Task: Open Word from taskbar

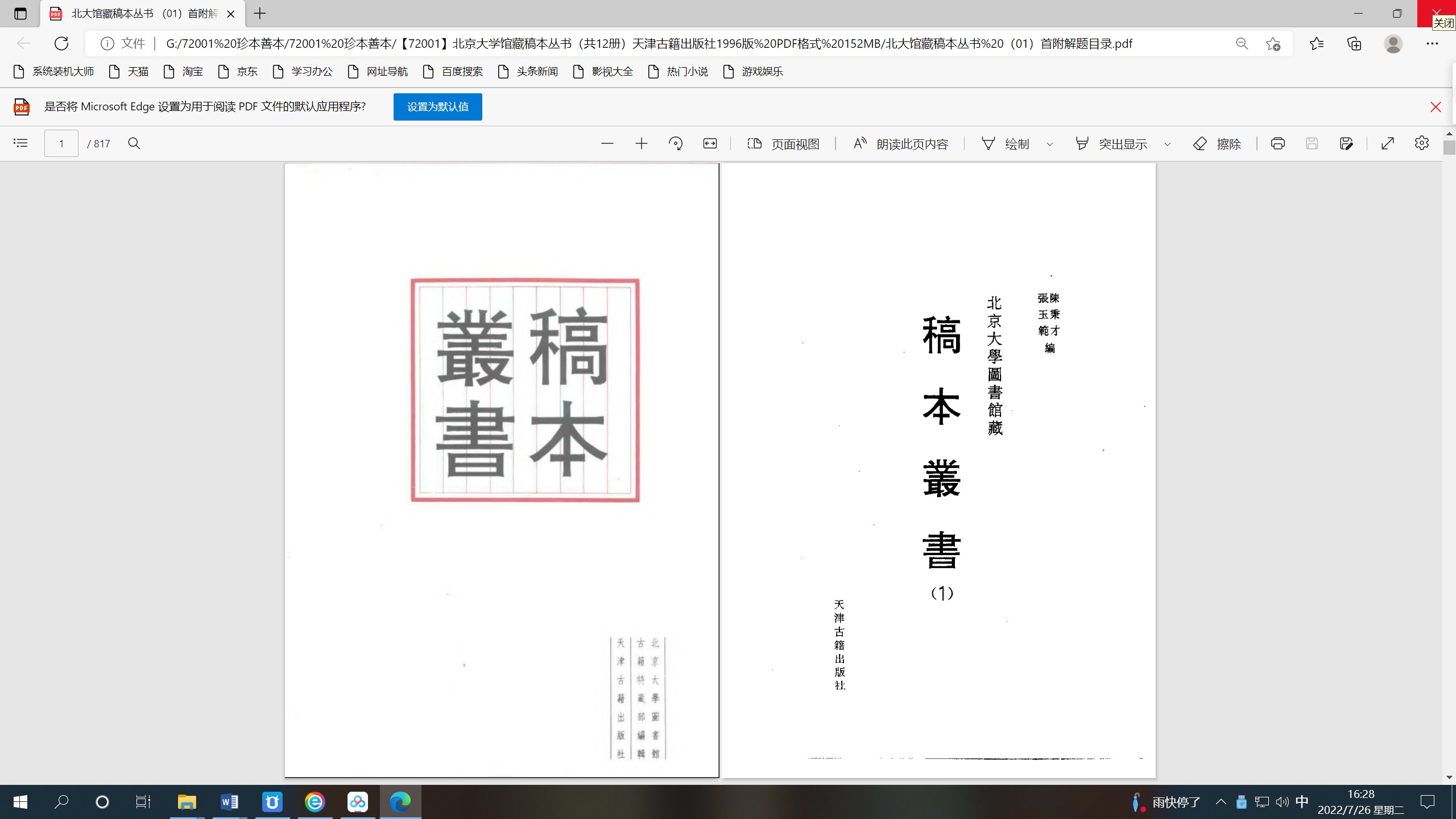Action: (230, 802)
